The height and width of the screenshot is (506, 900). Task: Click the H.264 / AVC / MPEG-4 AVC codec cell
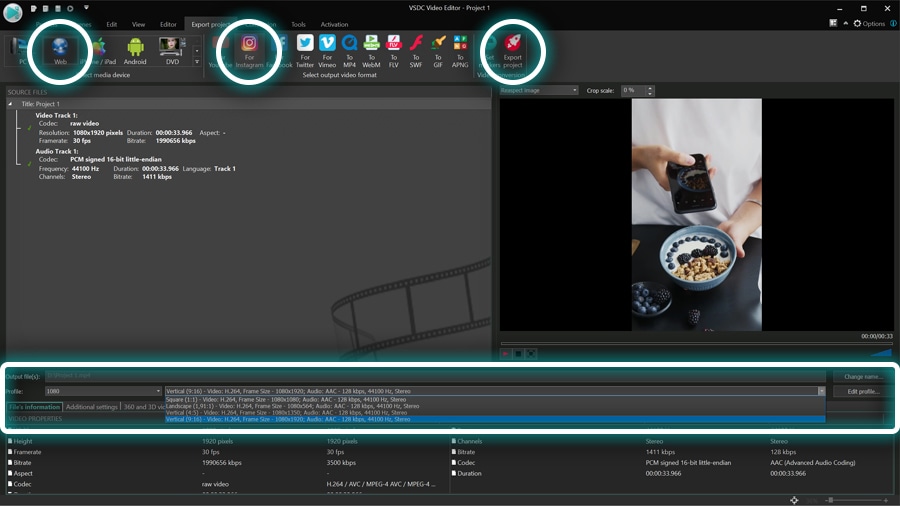point(381,484)
